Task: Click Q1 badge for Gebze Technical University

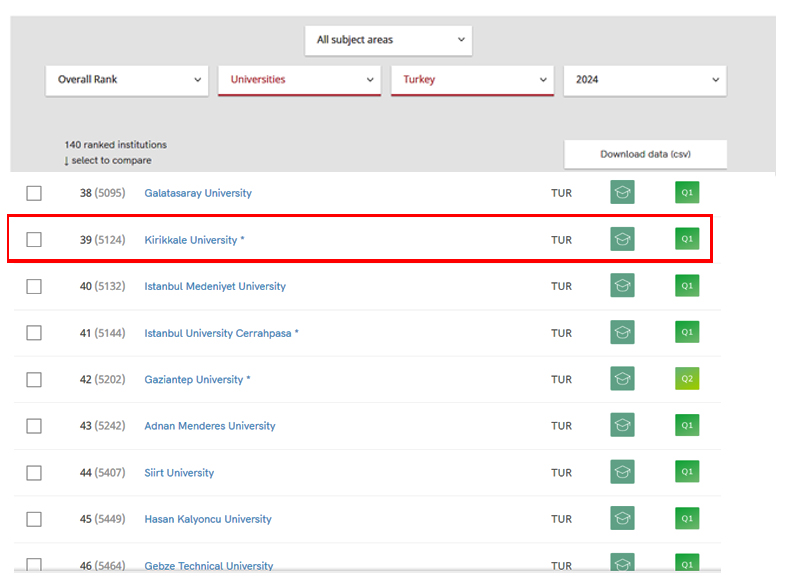Action: click(x=687, y=562)
